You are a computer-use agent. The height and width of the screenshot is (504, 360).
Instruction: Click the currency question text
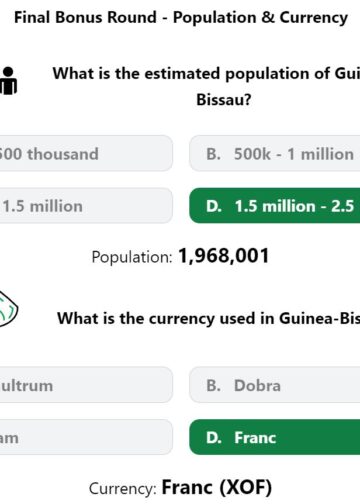pyautogui.click(x=209, y=318)
